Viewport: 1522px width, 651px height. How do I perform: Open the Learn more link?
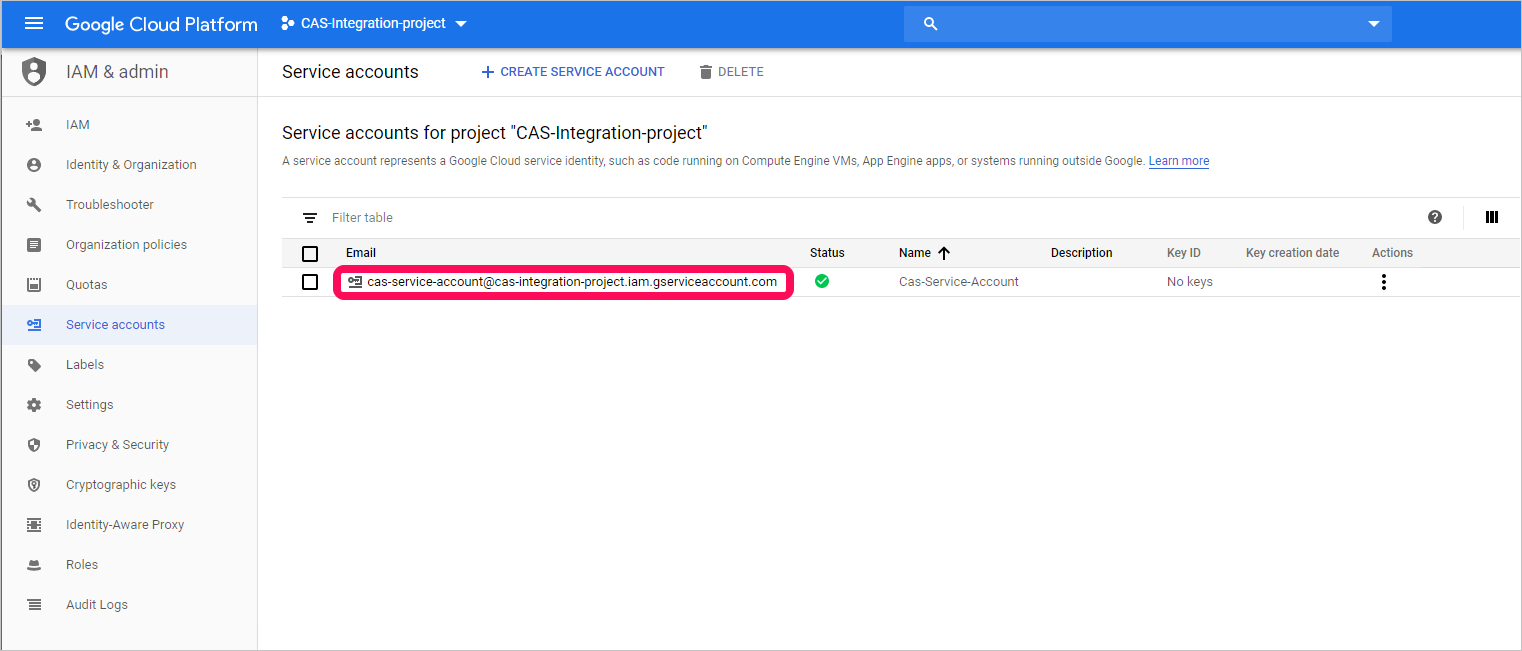point(1178,160)
